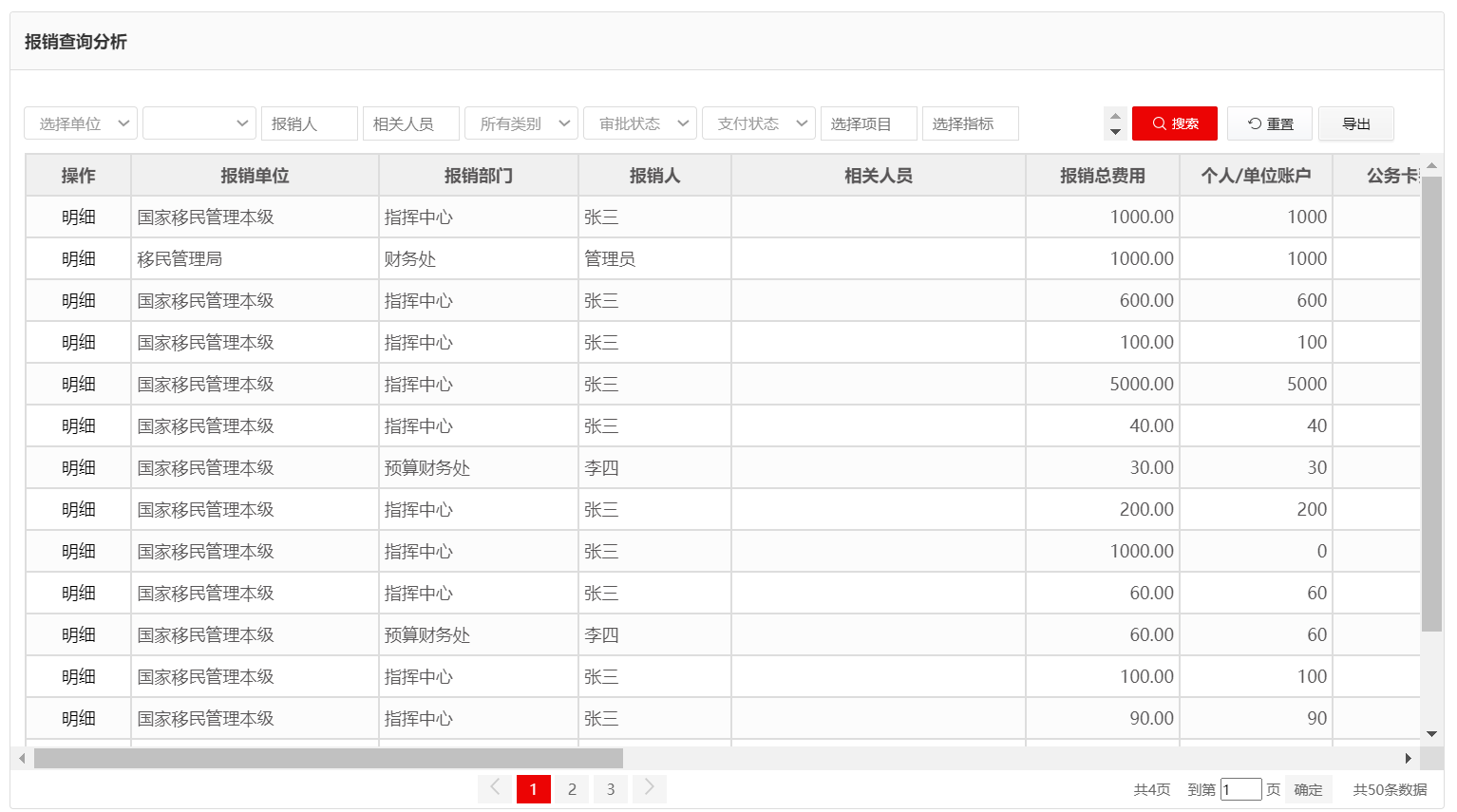Click the next-page chevron in the pagination bar
This screenshot has height=812, width=1457.
point(649,788)
